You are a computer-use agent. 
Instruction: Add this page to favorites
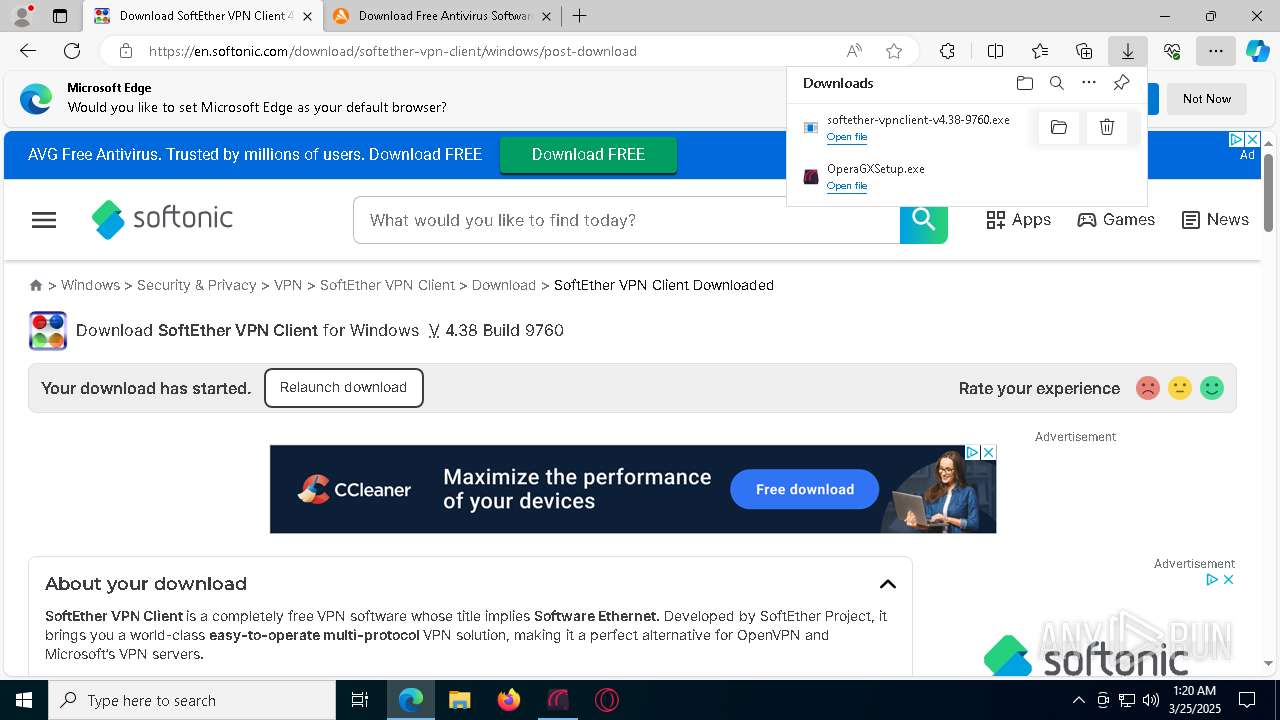pos(894,51)
